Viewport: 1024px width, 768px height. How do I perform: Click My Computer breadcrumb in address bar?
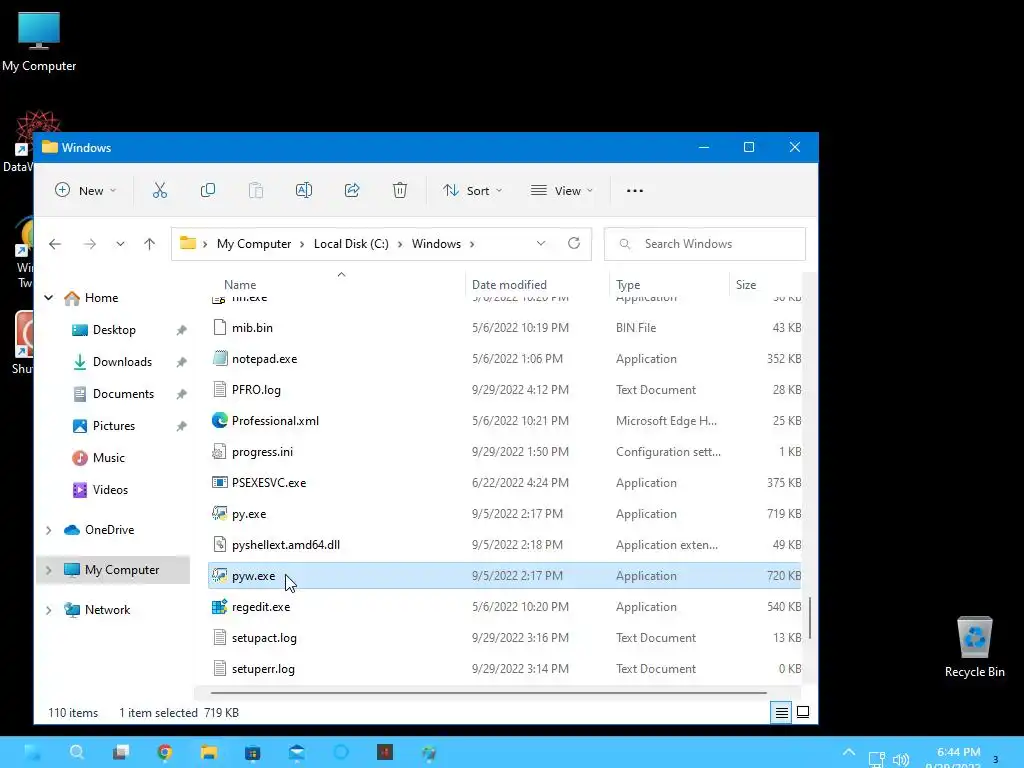tap(254, 244)
